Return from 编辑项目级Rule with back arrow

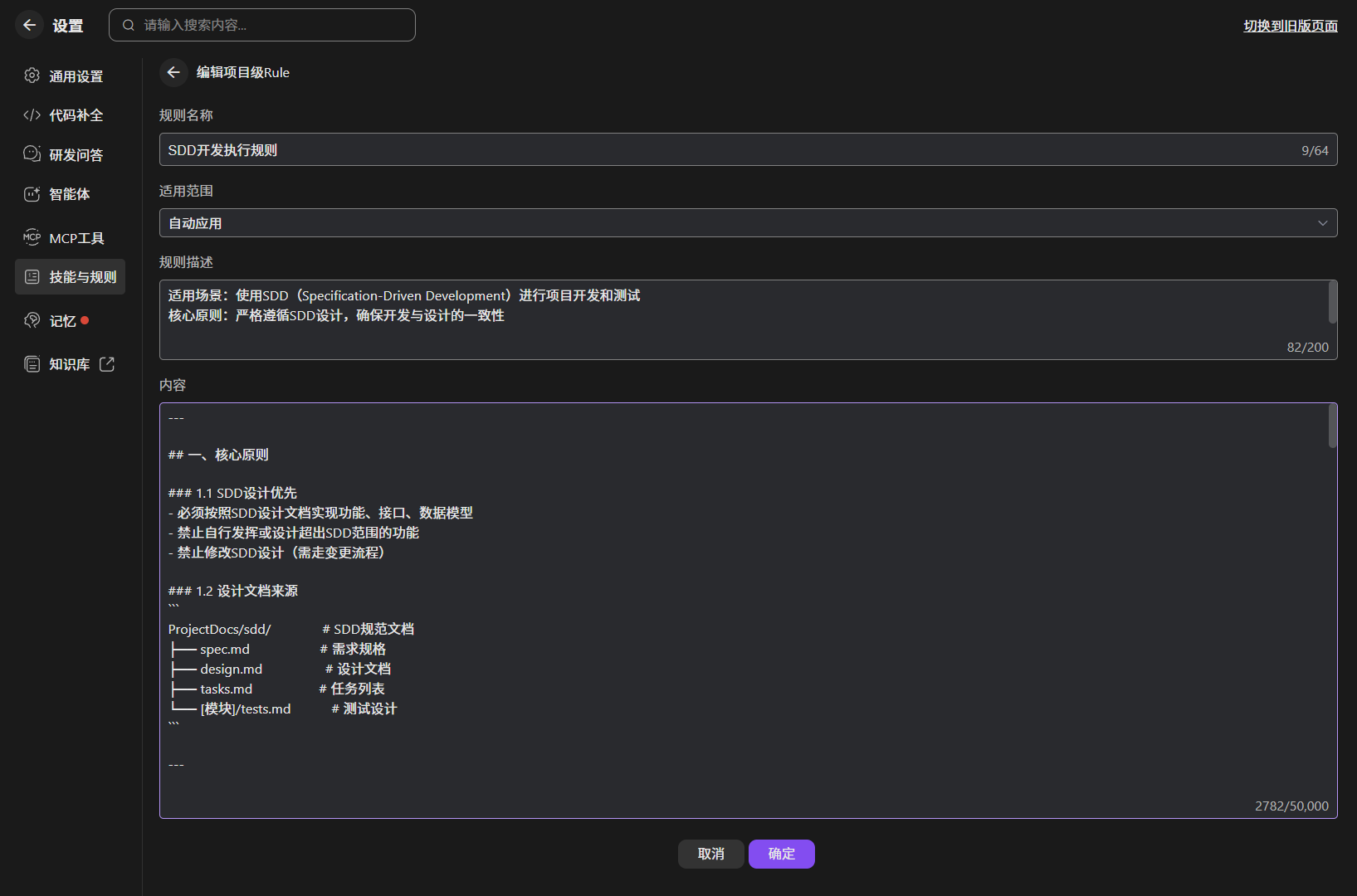[x=173, y=72]
